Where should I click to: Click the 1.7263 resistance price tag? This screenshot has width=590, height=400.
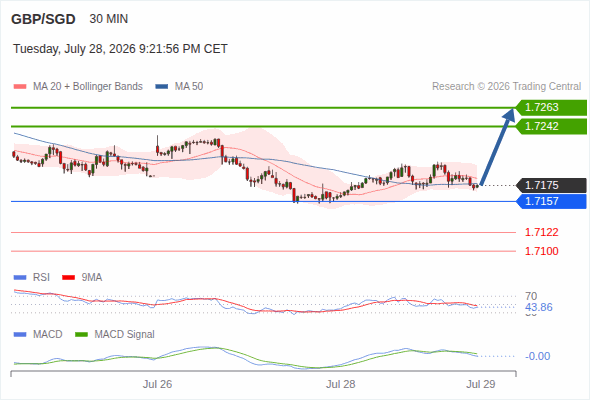[551, 108]
